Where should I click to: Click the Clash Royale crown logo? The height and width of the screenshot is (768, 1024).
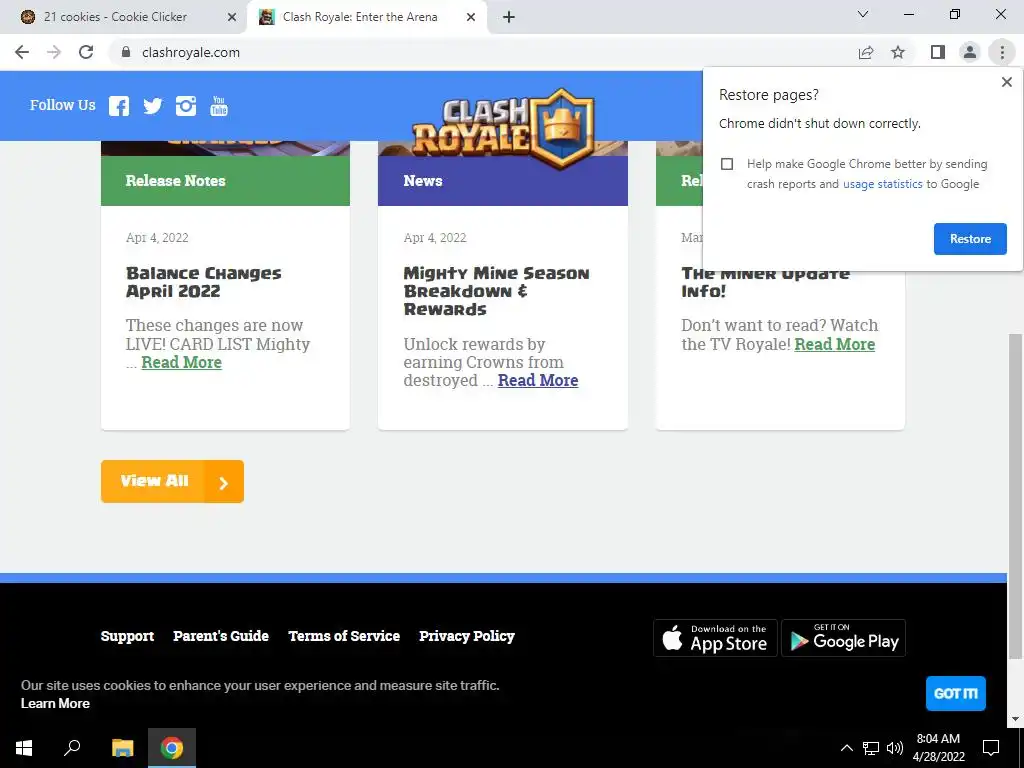click(503, 127)
